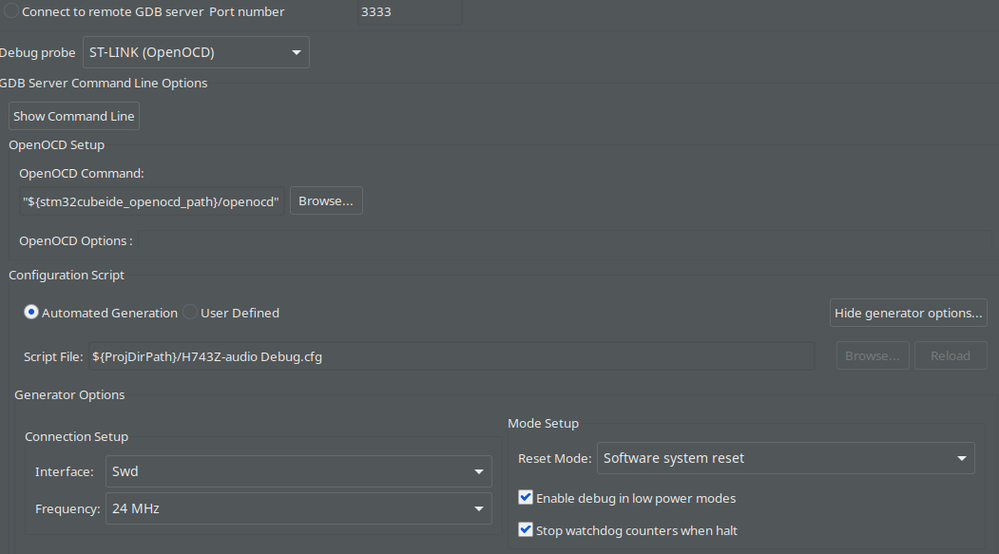Choose the User Defined script option
The width and height of the screenshot is (999, 554).
190,313
